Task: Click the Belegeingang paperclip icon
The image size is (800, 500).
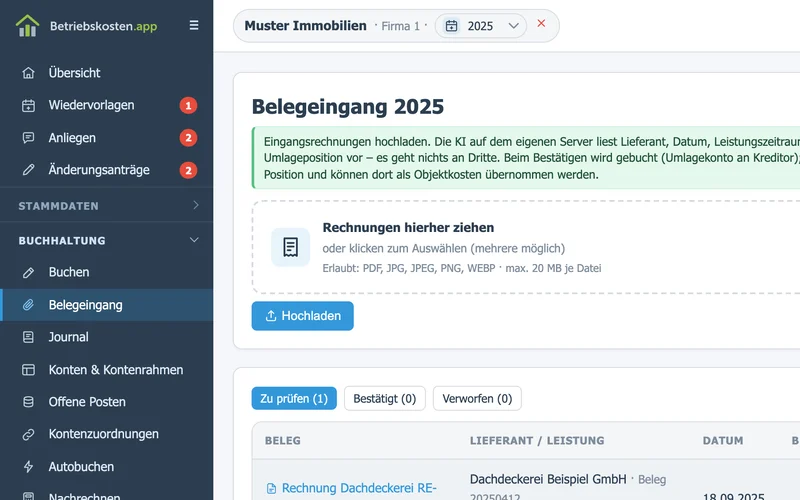Action: click(x=29, y=305)
